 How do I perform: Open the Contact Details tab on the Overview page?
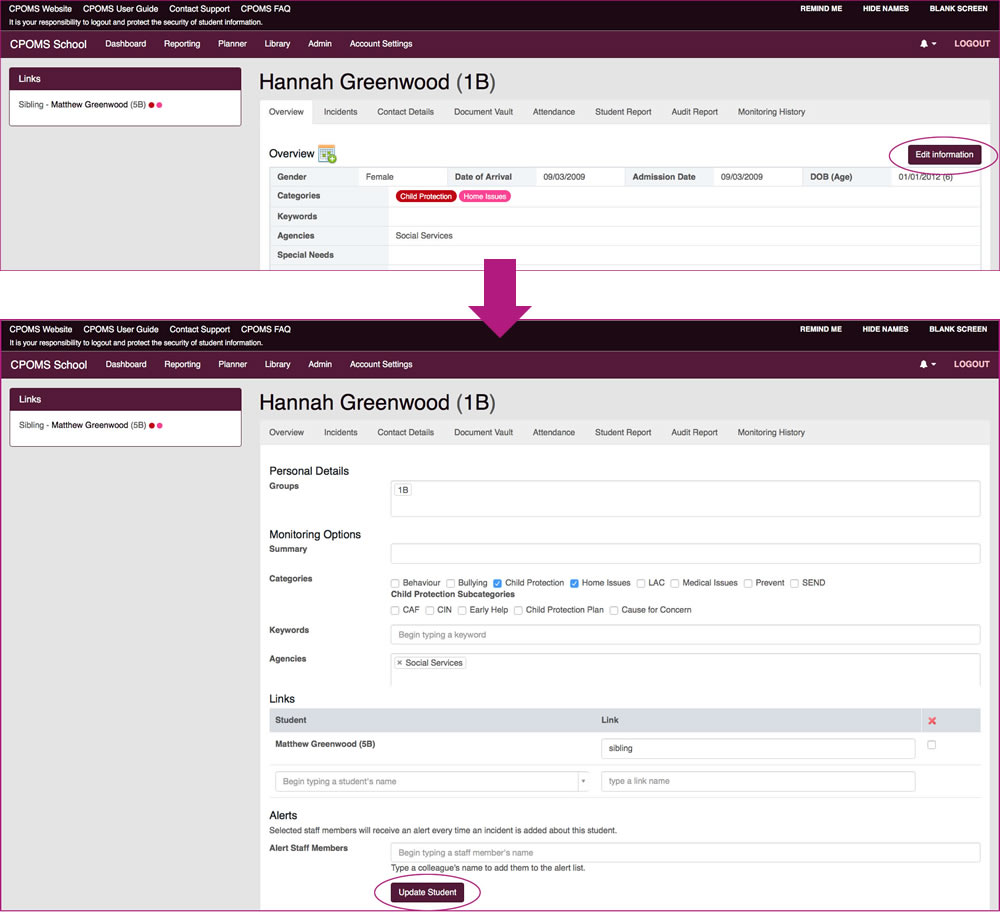[x=406, y=112]
